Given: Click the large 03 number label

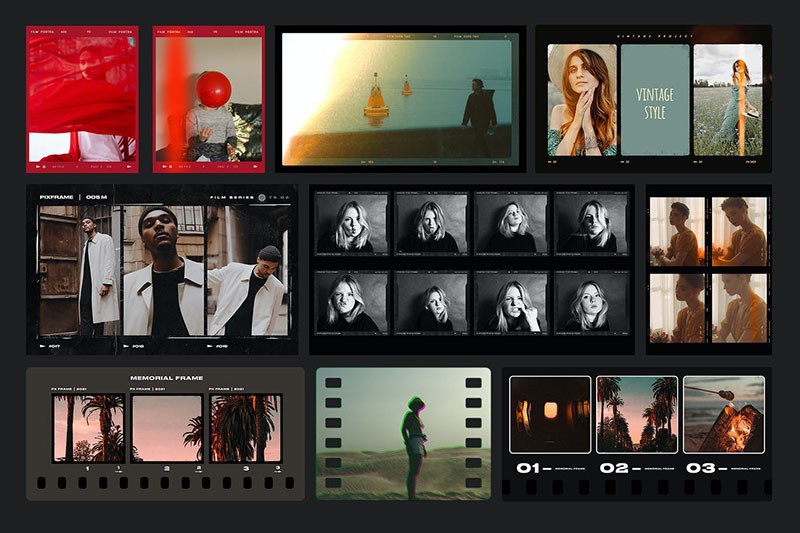Looking at the screenshot, I should tap(701, 468).
